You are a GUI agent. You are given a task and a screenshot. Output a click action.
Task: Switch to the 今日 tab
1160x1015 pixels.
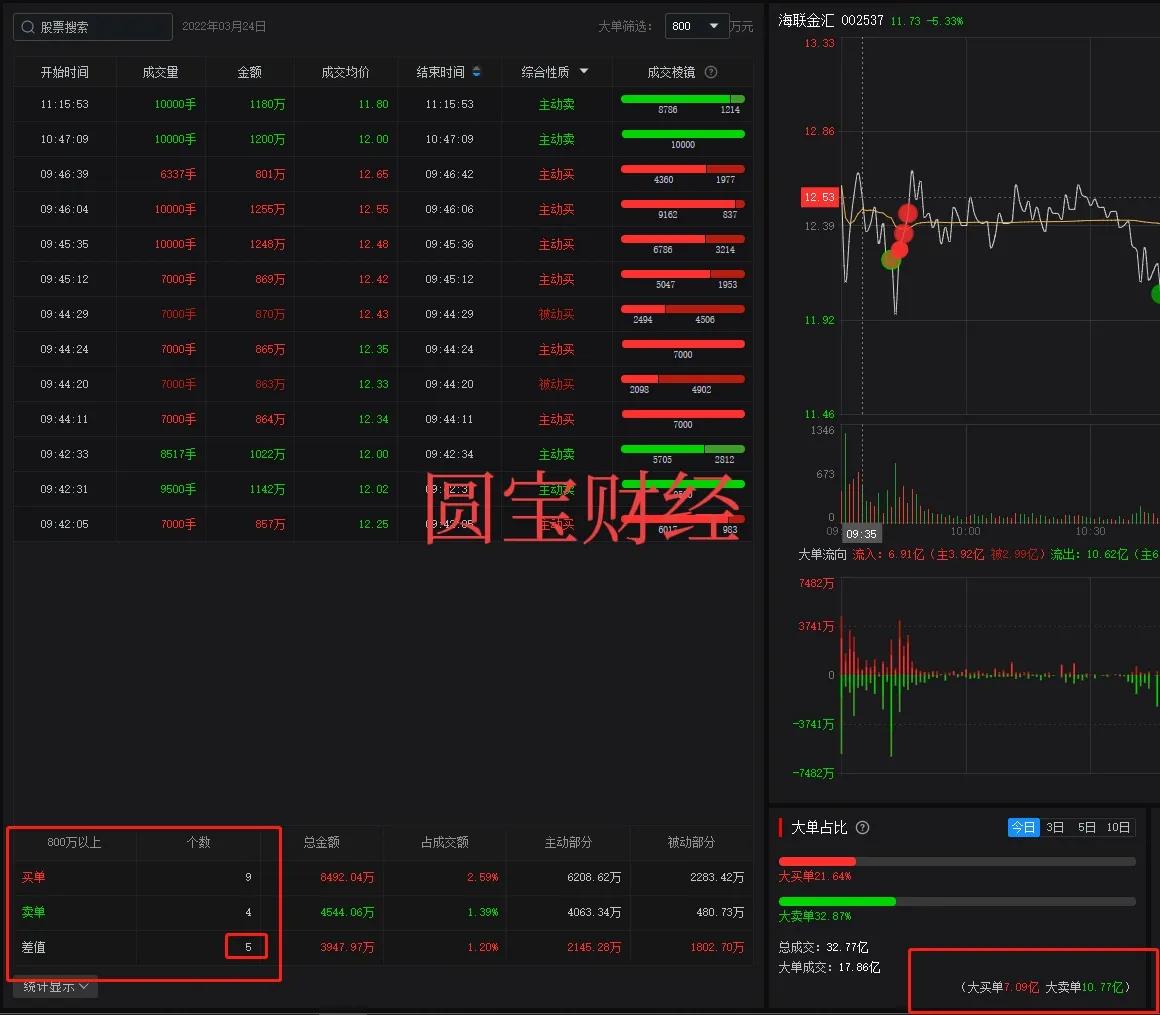click(1022, 827)
